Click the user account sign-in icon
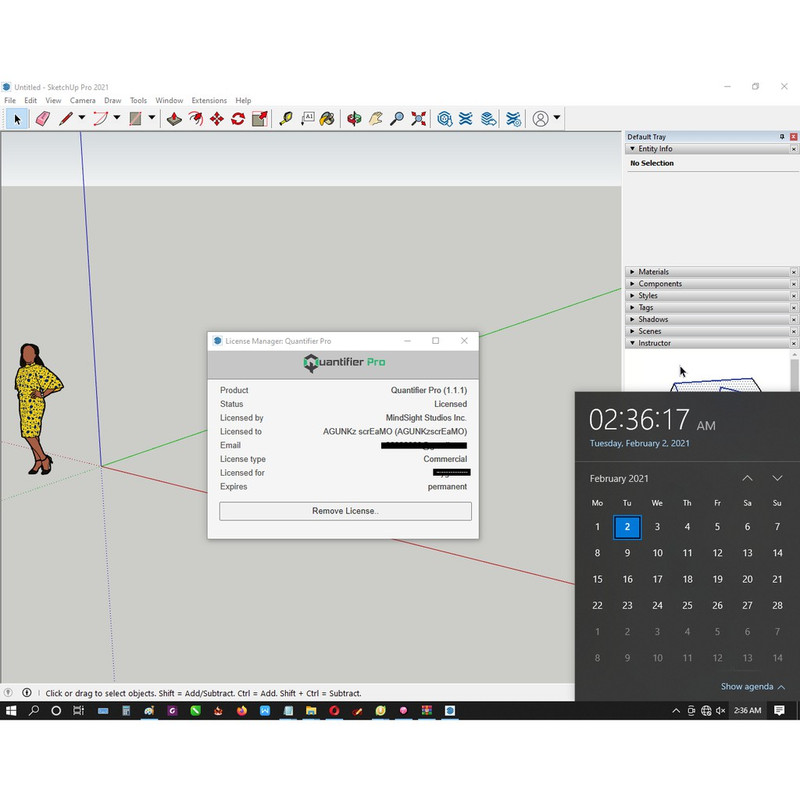This screenshot has height=800, width=800. pos(541,119)
